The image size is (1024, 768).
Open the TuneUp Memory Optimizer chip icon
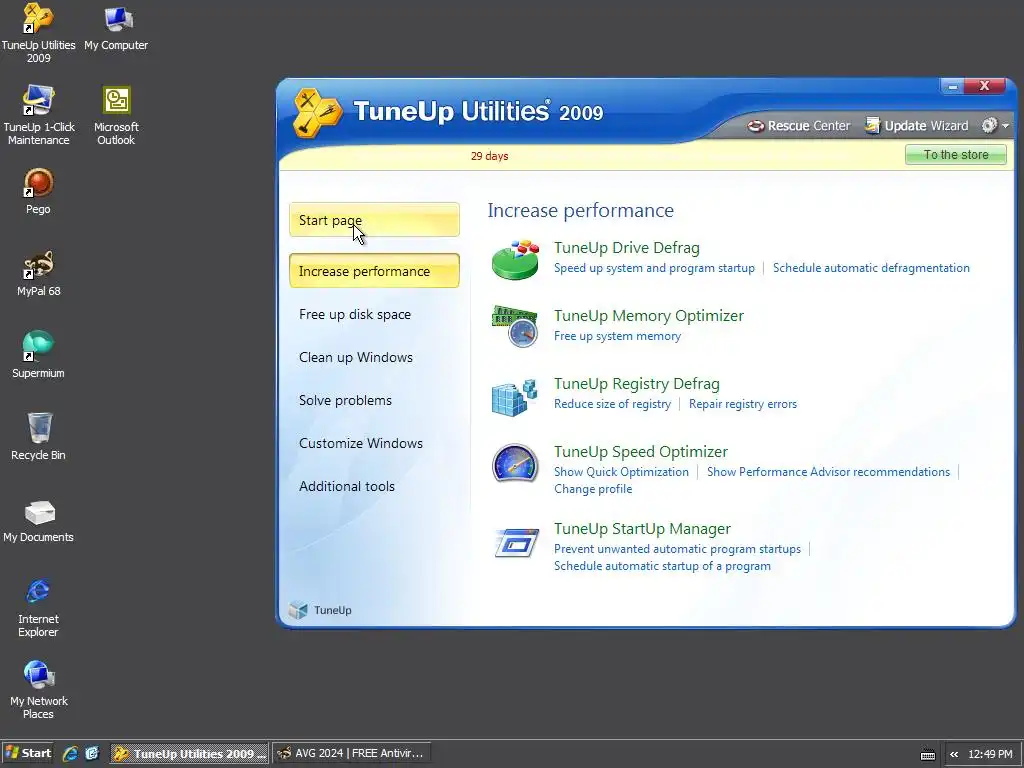tap(515, 326)
